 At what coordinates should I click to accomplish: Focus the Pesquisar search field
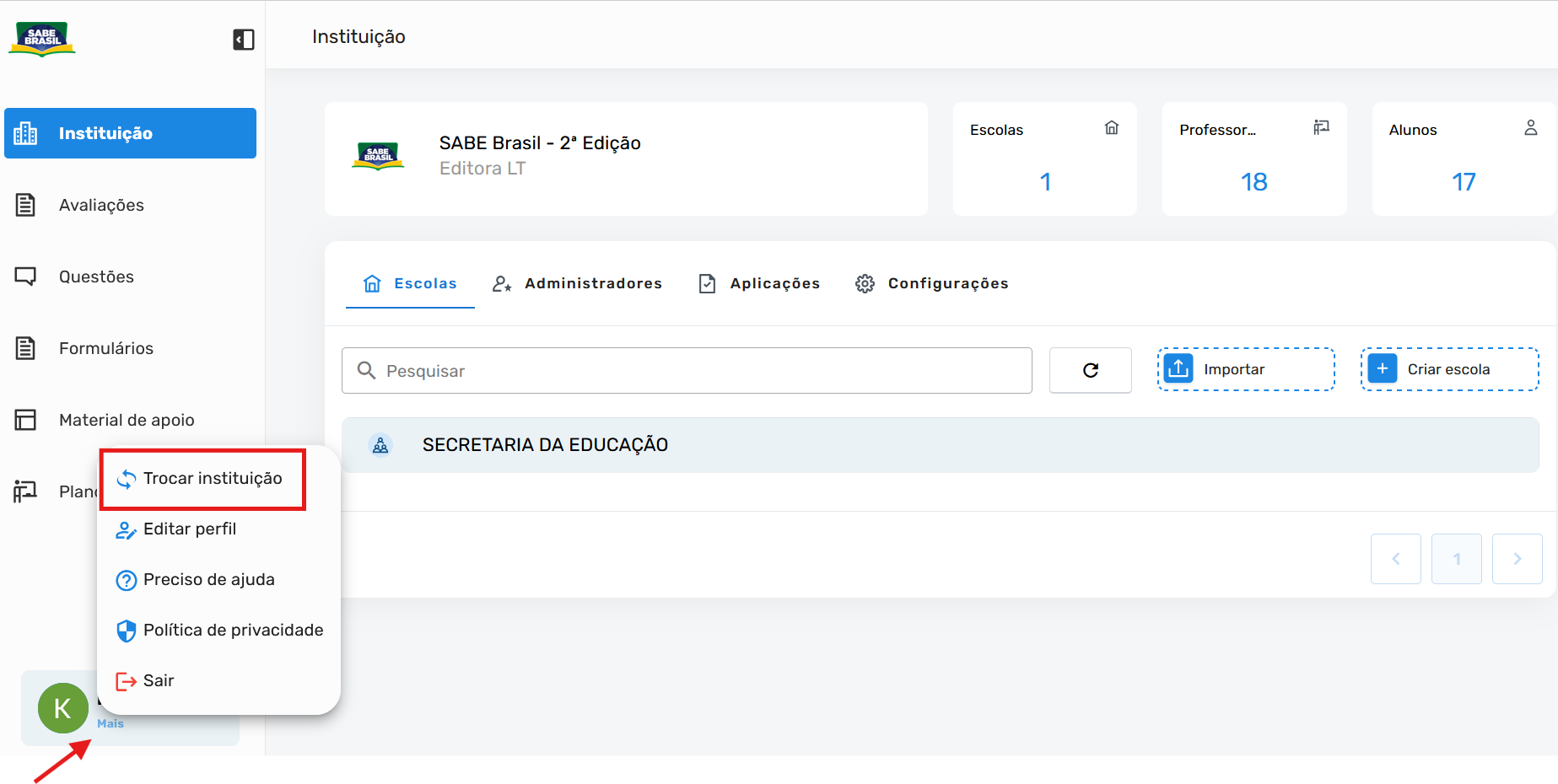687,371
